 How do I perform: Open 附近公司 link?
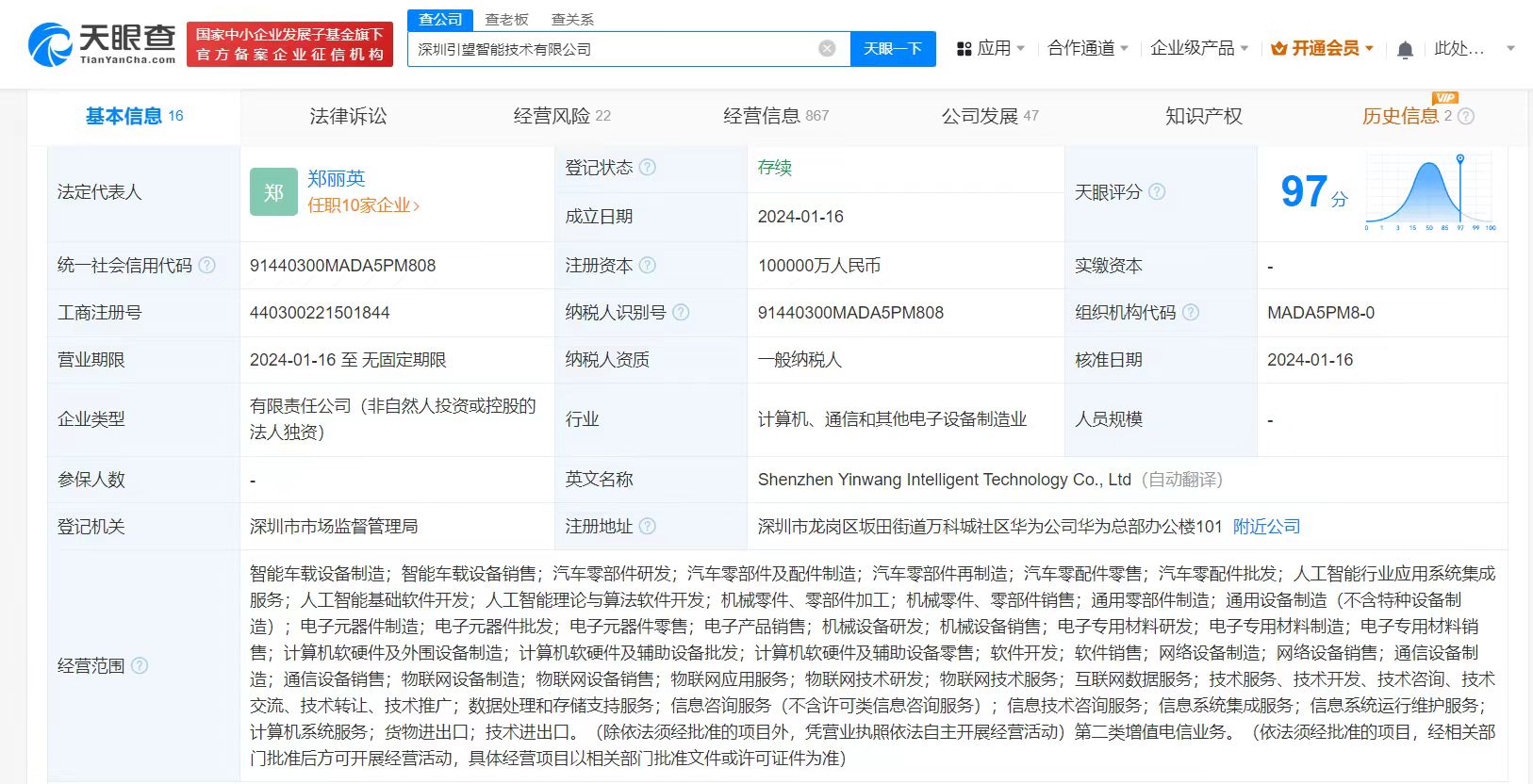1266,527
